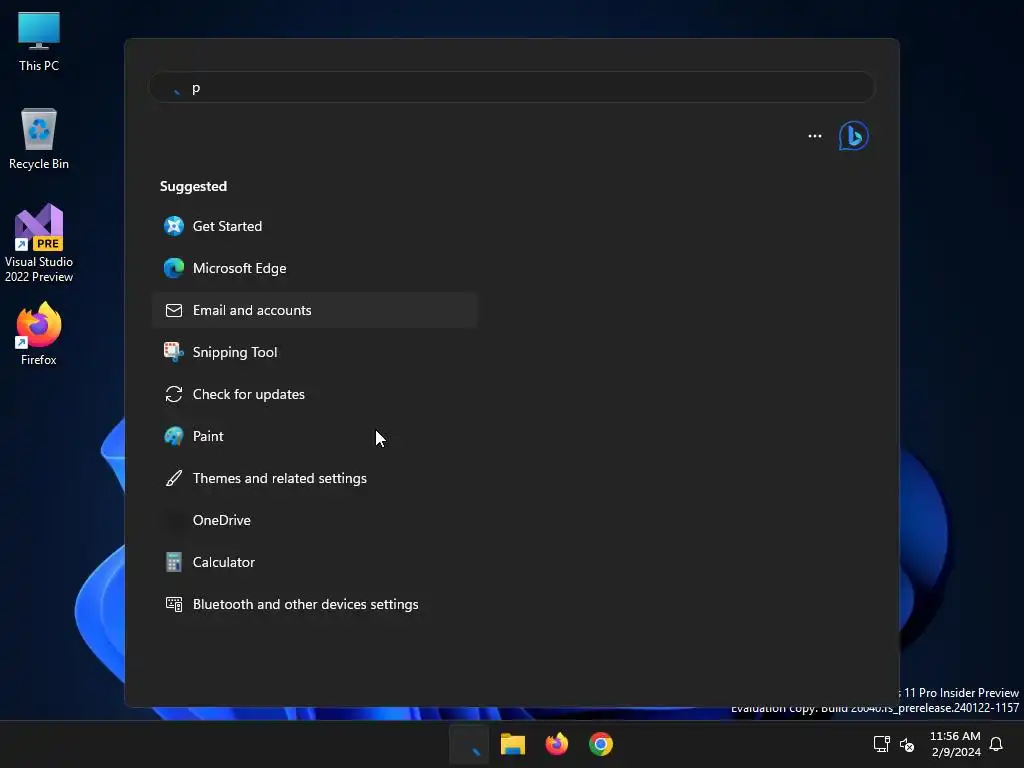Select the Firefox desktop shortcut
The height and width of the screenshot is (768, 1024).
pyautogui.click(x=39, y=334)
